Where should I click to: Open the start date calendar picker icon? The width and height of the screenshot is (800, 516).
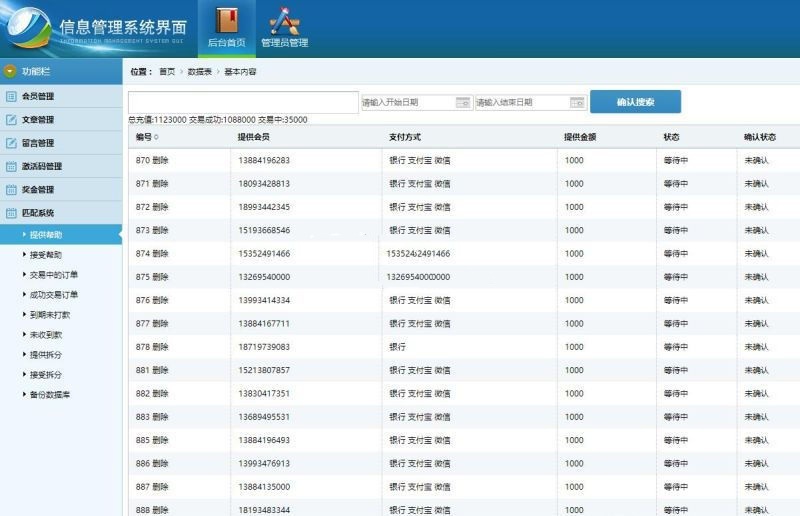tap(463, 102)
